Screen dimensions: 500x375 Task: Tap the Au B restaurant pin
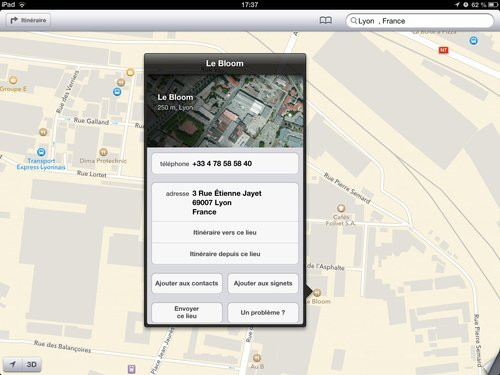coord(257,358)
